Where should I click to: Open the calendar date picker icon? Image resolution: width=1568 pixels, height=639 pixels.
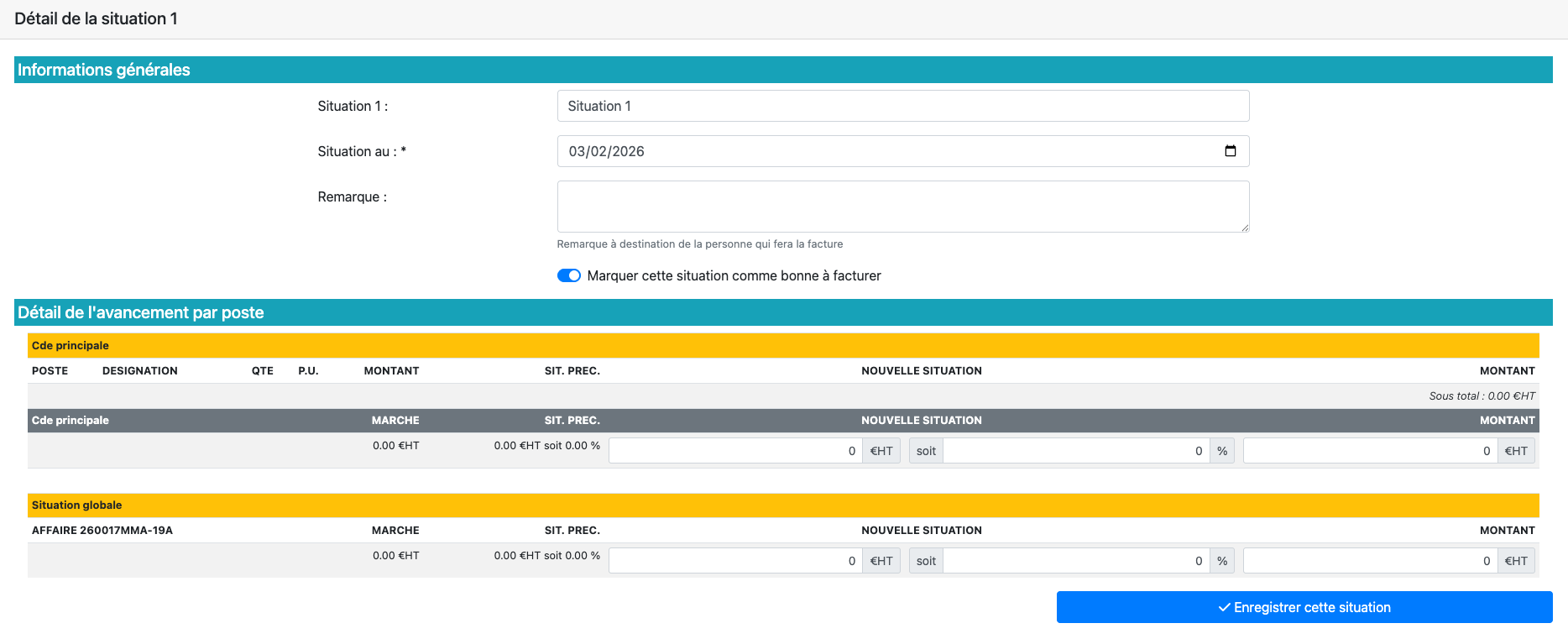point(1230,151)
